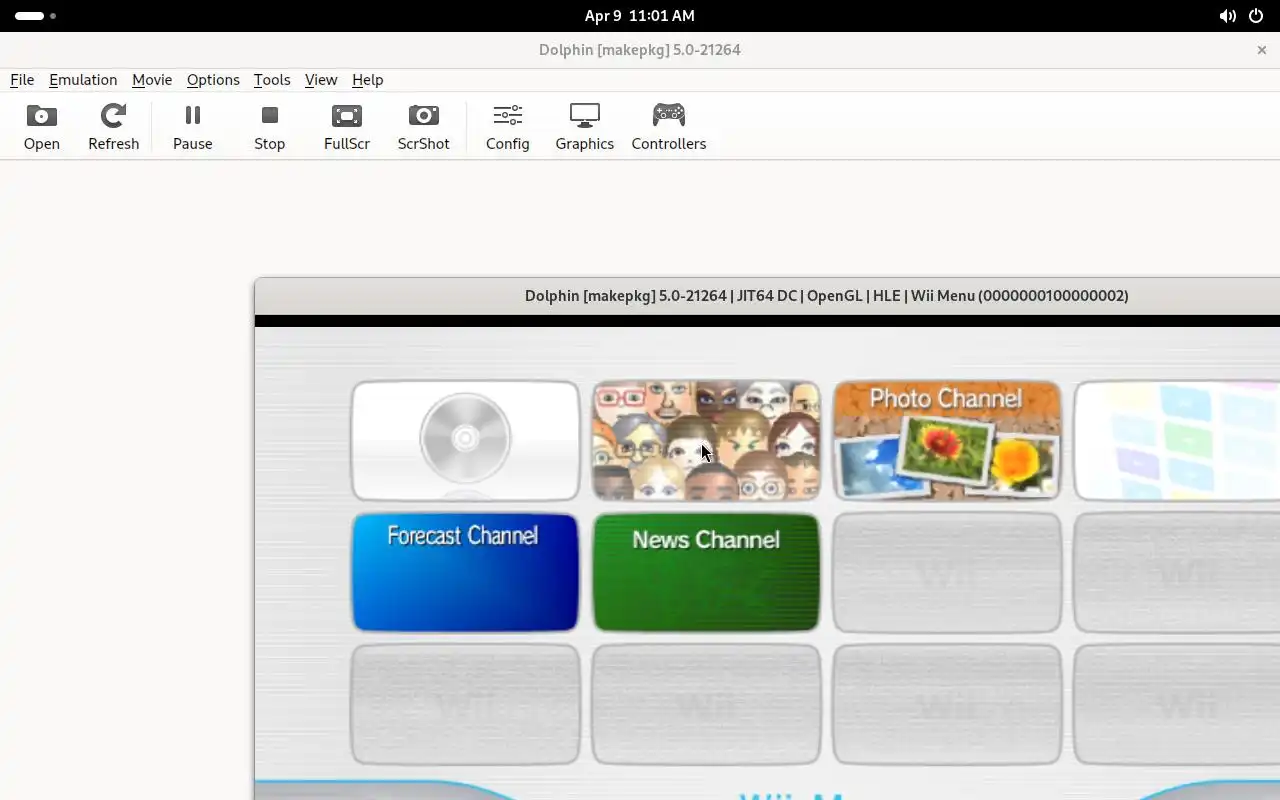Open the Forecast Channel tile
Screen dimensions: 1280x800
click(465, 573)
